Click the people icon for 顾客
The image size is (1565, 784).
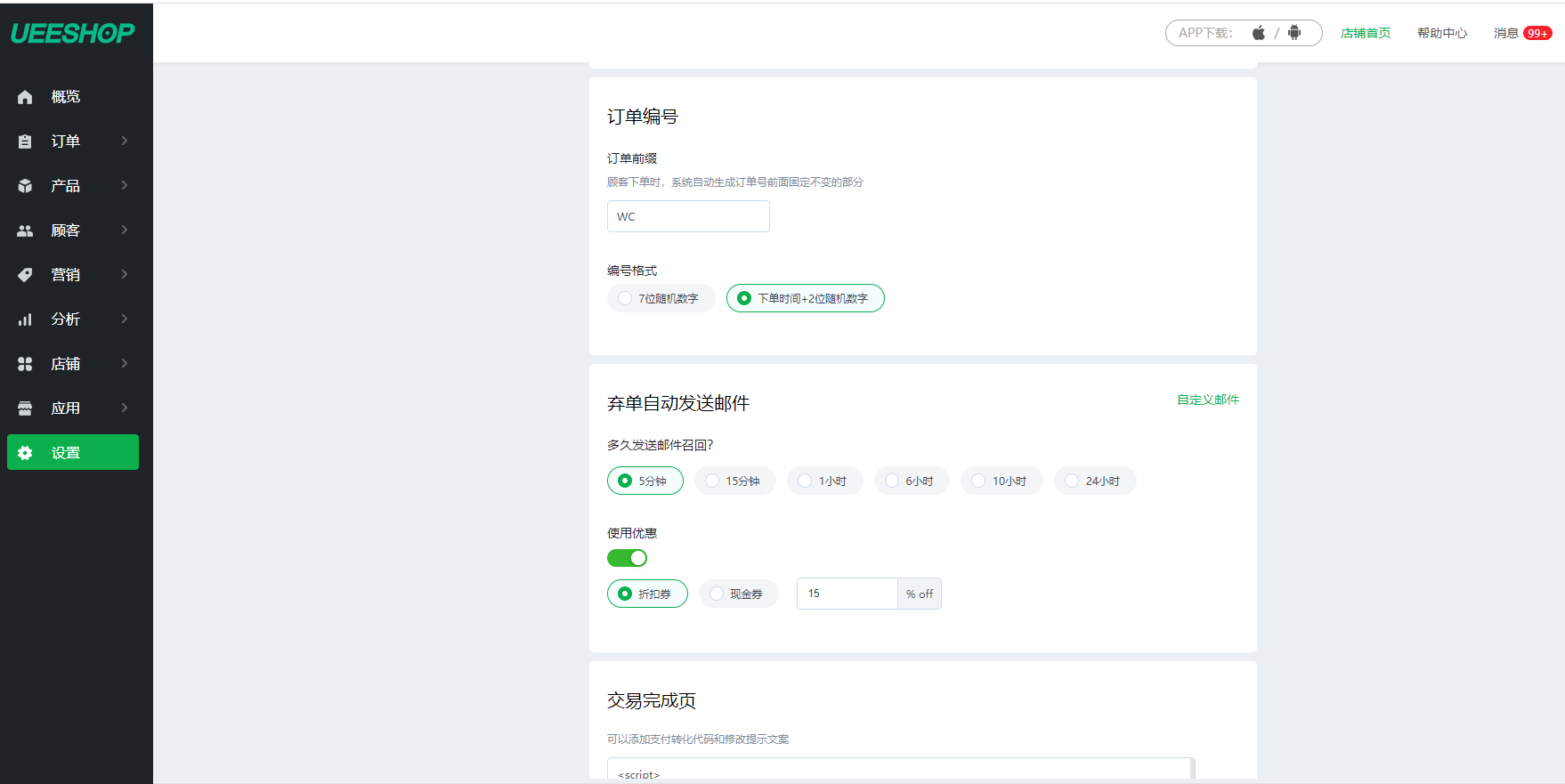pyautogui.click(x=25, y=230)
